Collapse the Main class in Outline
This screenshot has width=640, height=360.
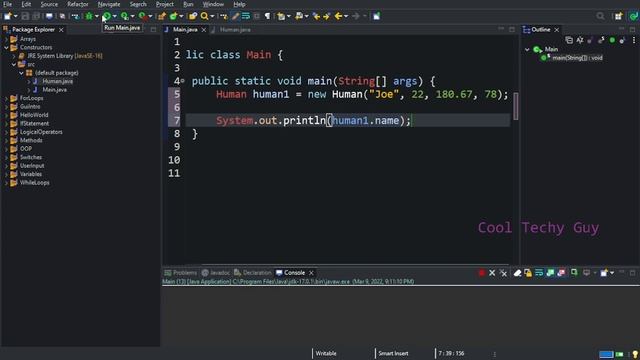527,49
